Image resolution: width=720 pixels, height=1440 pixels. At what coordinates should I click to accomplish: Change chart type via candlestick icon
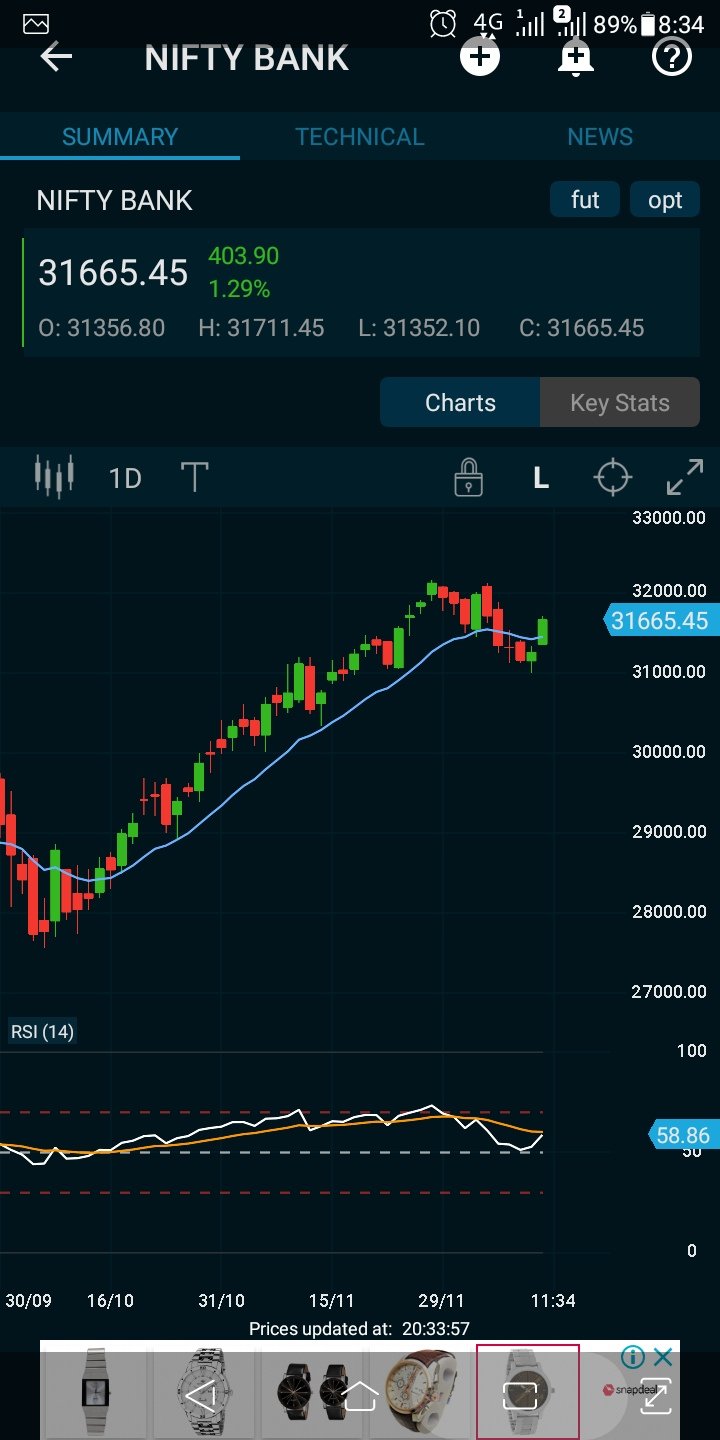(55, 478)
